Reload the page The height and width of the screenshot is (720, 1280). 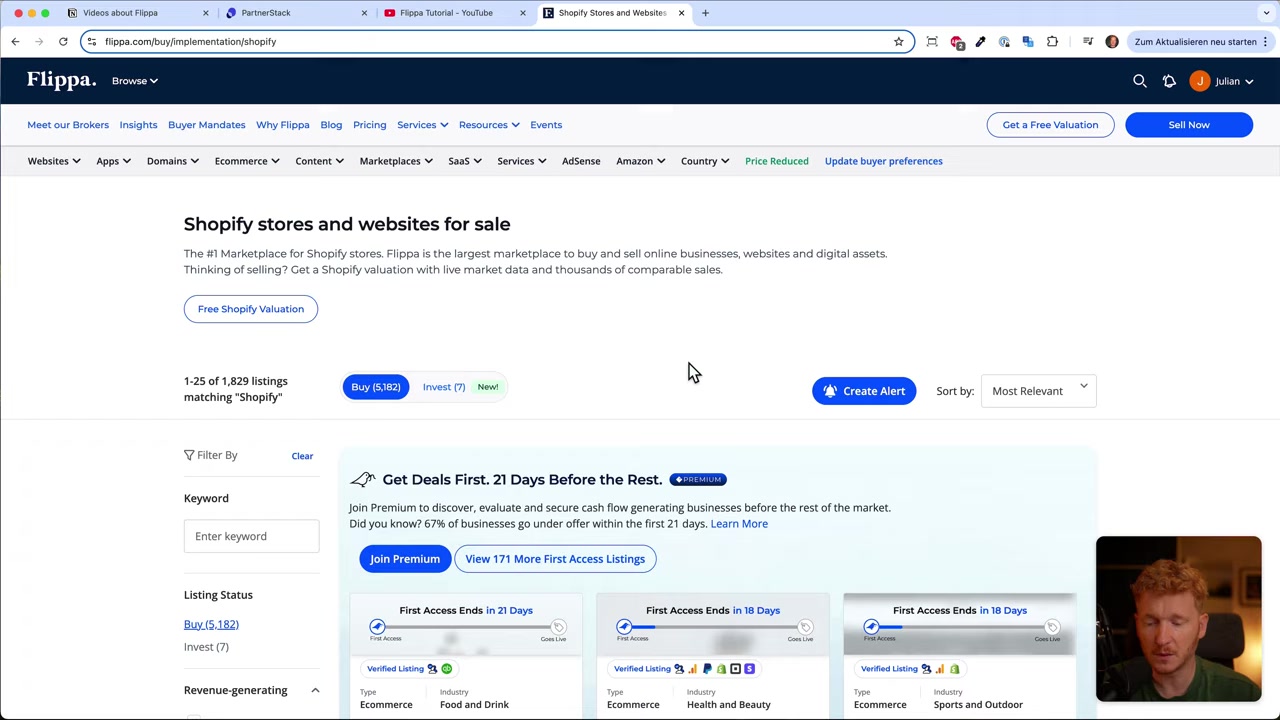(x=63, y=41)
